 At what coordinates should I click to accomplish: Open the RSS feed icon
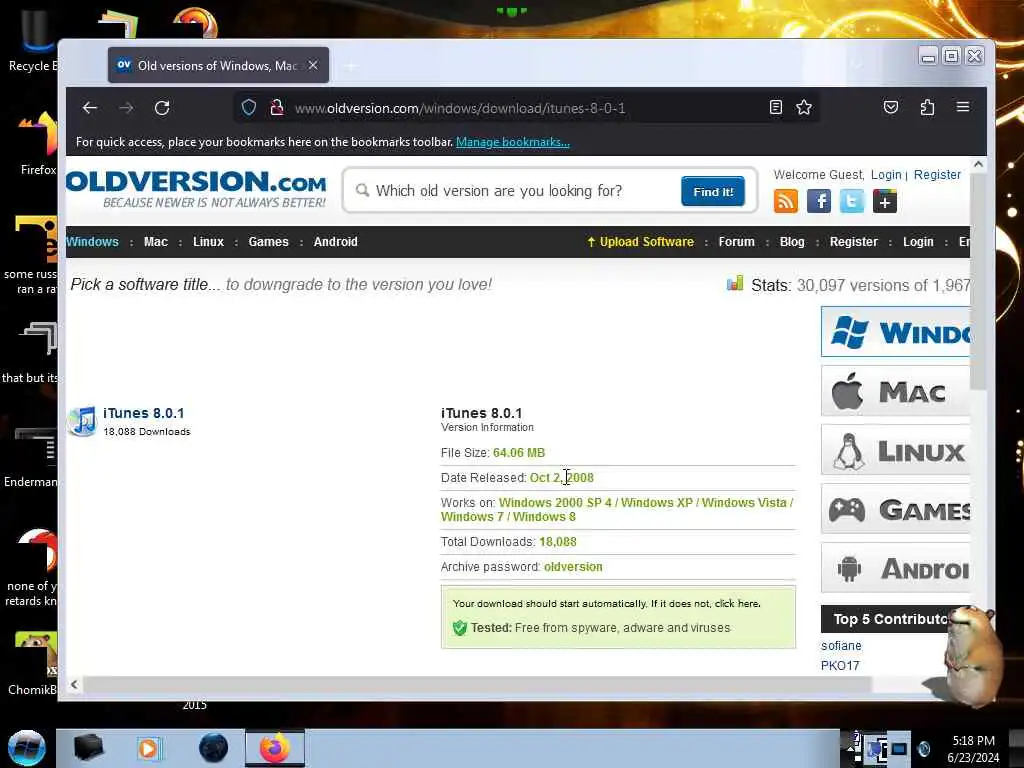click(786, 201)
